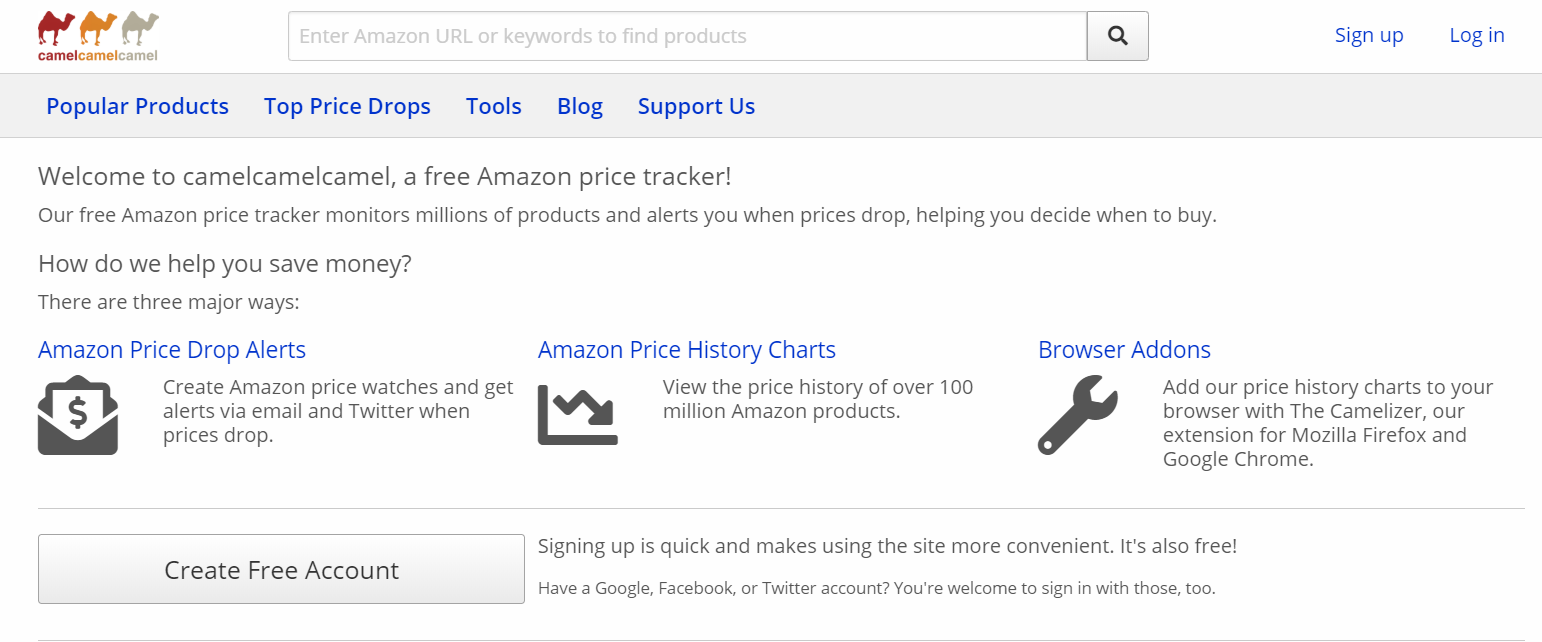Viewport: 1542px width, 642px height.
Task: Click the Browser Addons heading link
Action: [x=1124, y=350]
